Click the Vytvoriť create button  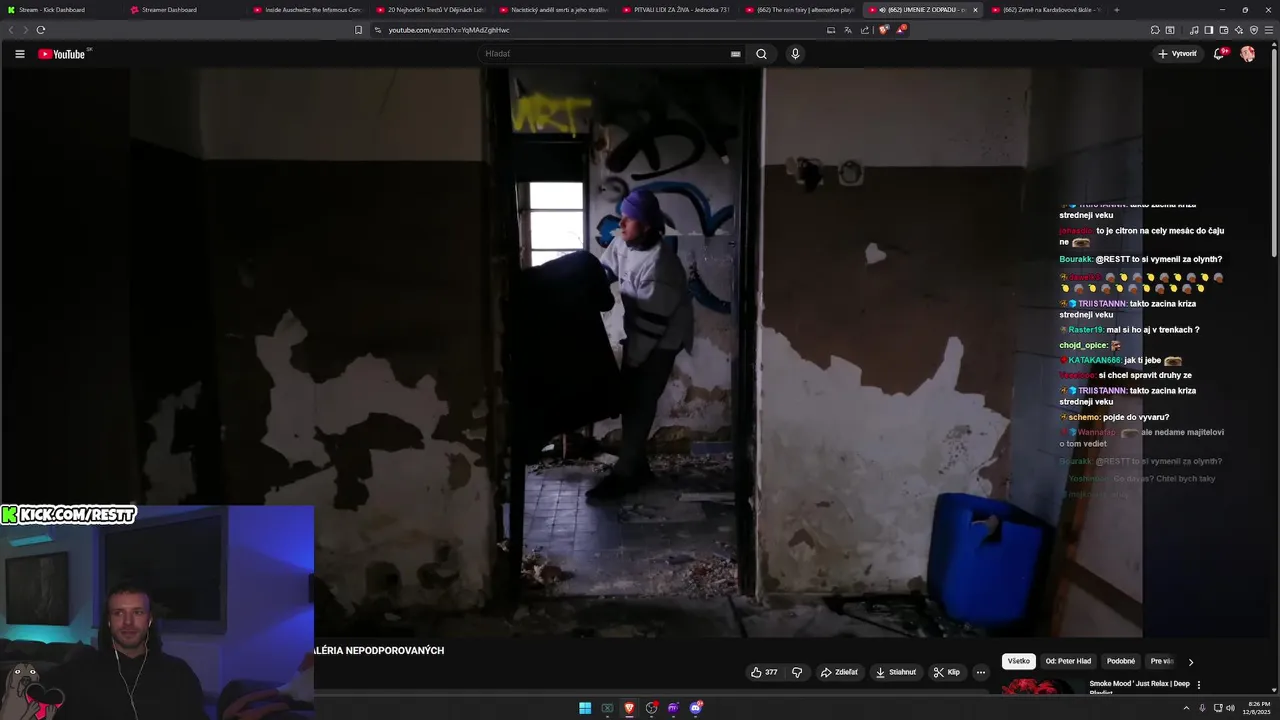(x=1177, y=54)
